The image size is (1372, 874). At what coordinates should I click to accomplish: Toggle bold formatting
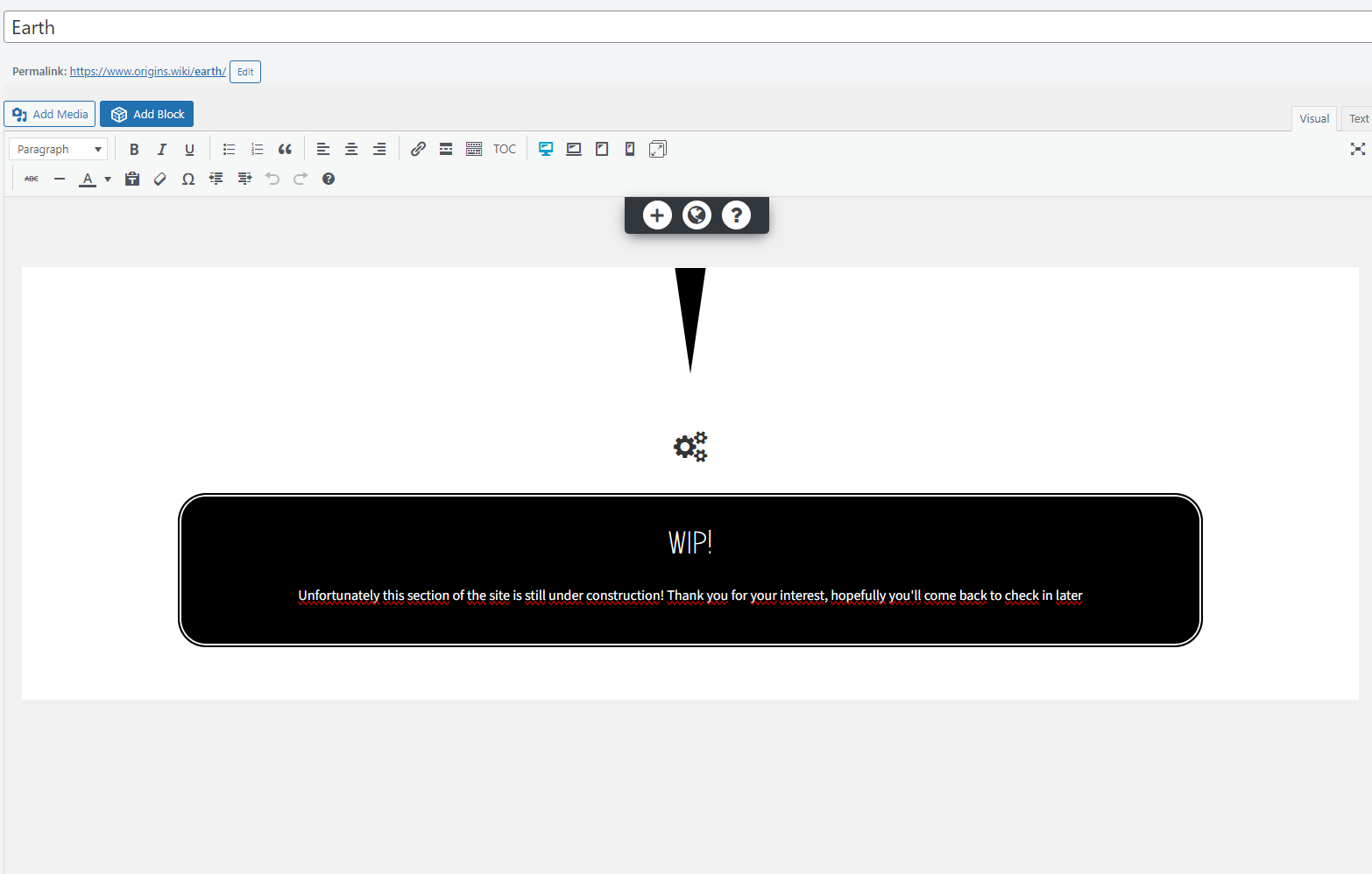tap(134, 150)
